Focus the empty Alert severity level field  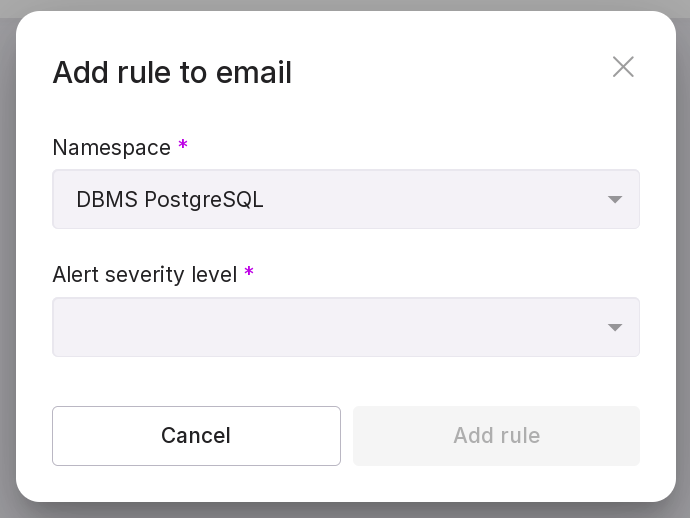point(320,327)
